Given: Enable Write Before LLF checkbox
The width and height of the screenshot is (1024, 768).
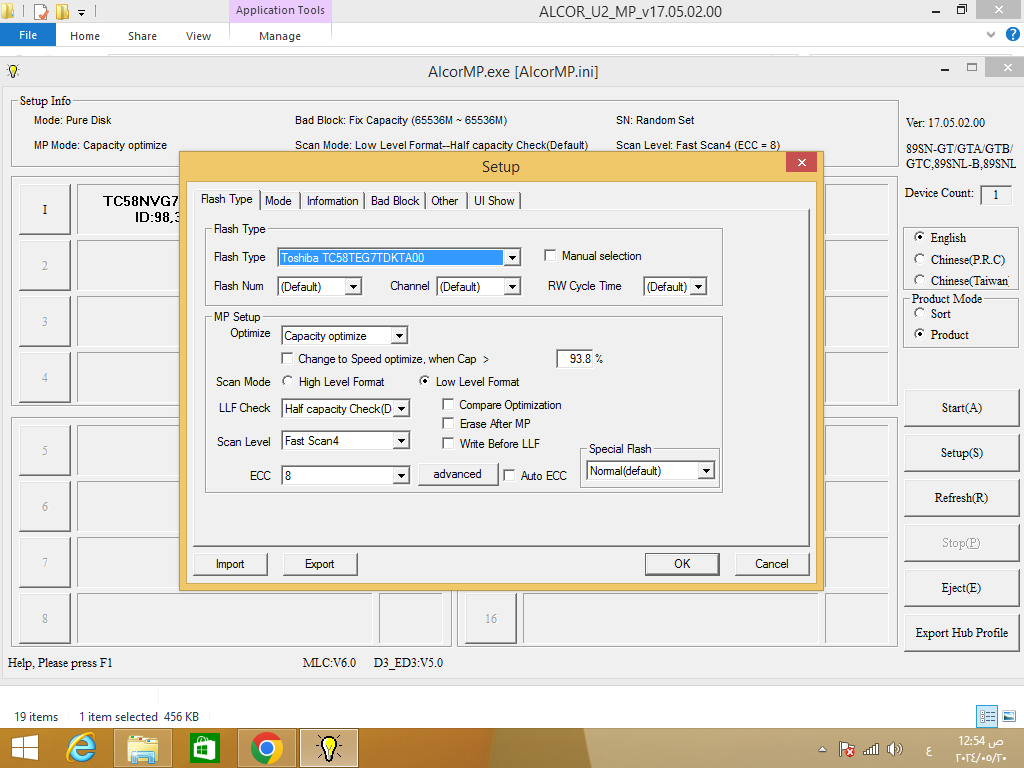Looking at the screenshot, I should [448, 443].
